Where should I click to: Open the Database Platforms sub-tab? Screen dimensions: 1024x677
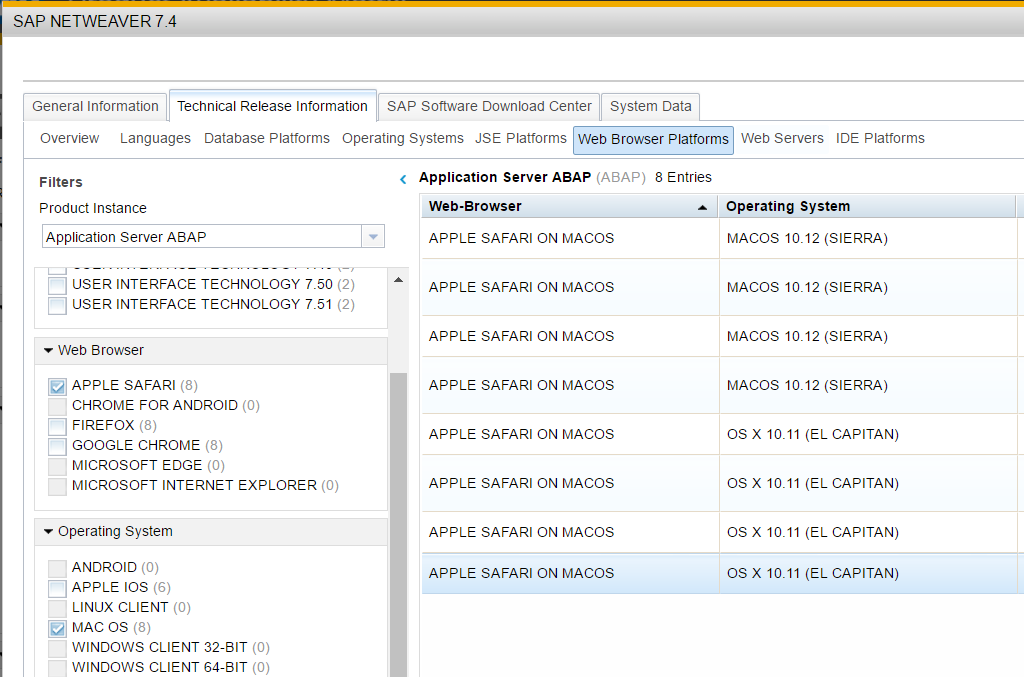(x=266, y=138)
